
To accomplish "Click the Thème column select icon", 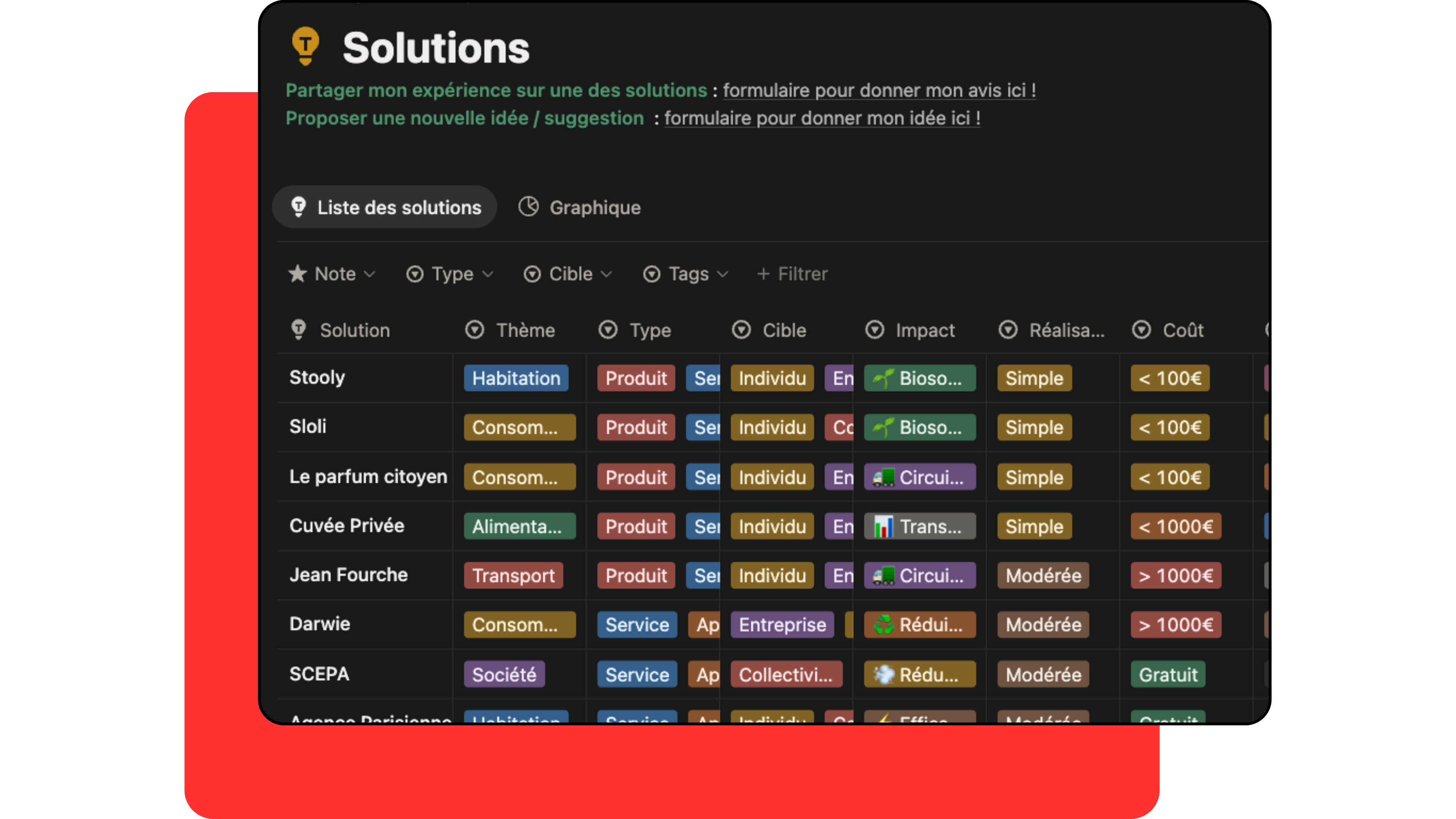I will 474,330.
